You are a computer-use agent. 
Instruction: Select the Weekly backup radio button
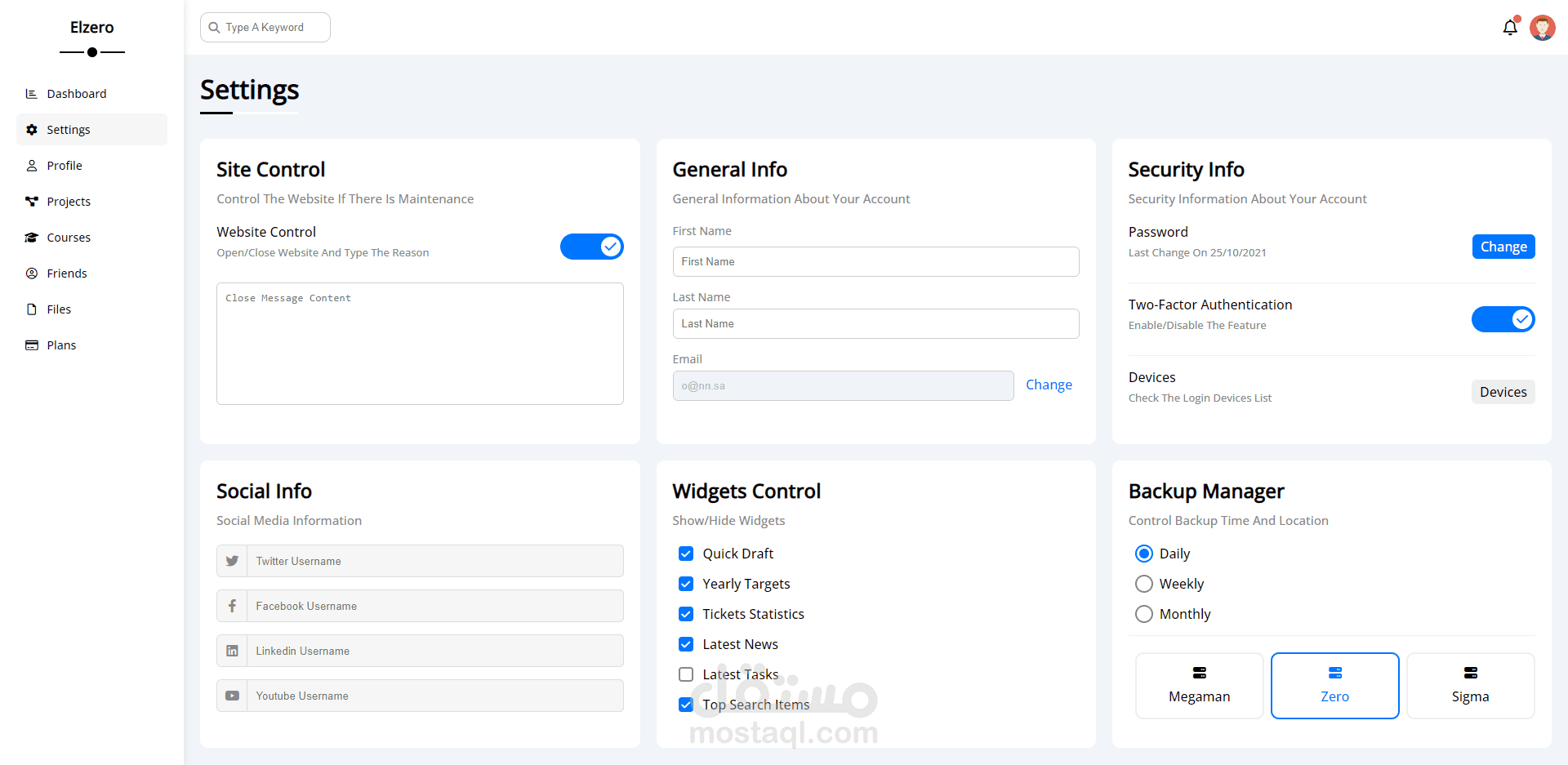pyautogui.click(x=1143, y=583)
